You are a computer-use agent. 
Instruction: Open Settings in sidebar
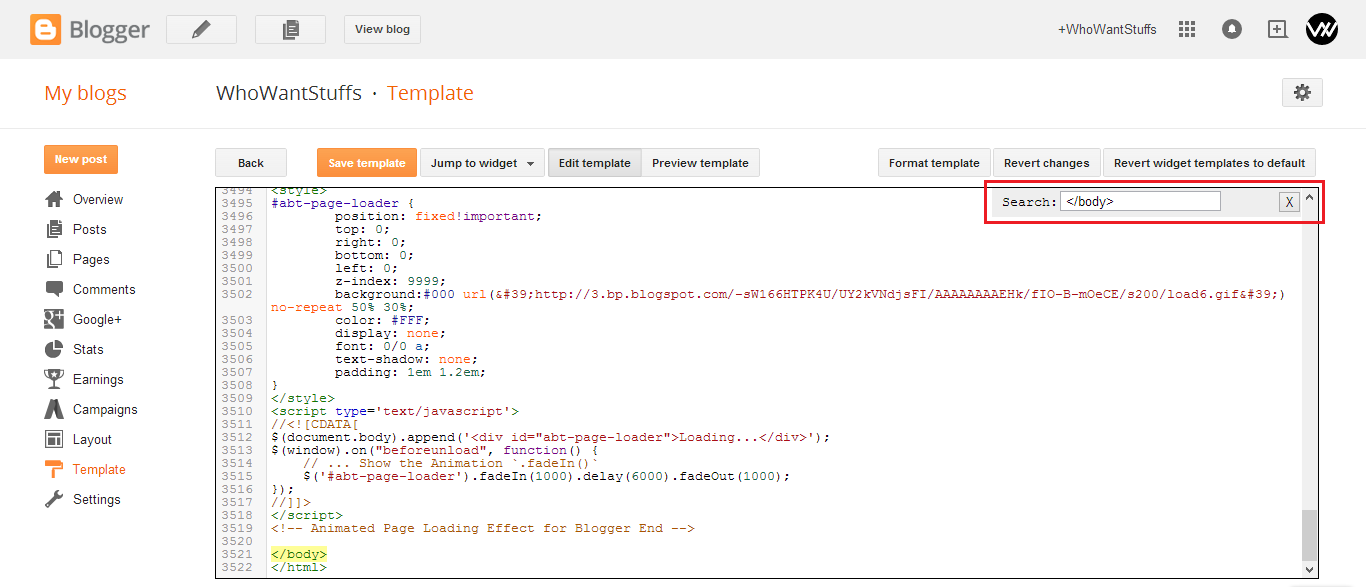[x=96, y=499]
